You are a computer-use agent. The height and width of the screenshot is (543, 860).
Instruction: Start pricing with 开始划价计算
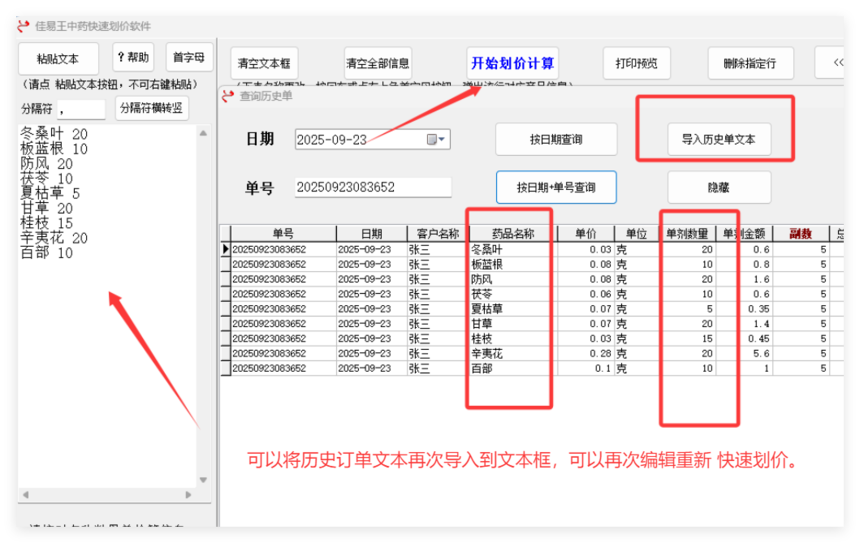click(512, 63)
